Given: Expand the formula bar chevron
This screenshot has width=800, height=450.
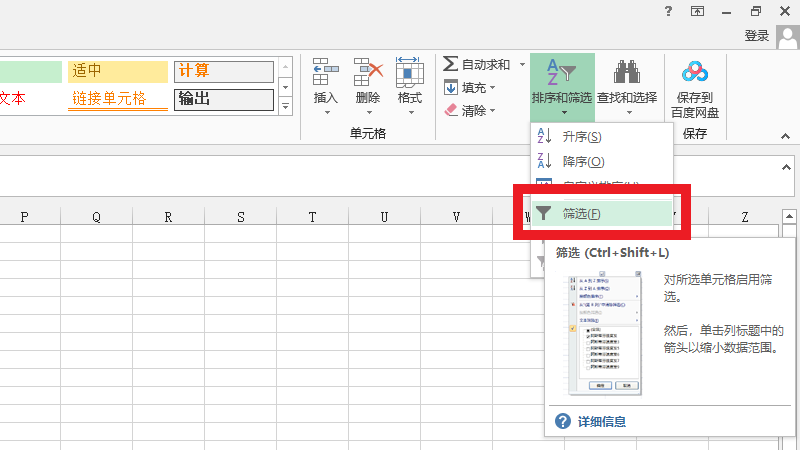Looking at the screenshot, I should click(x=786, y=168).
